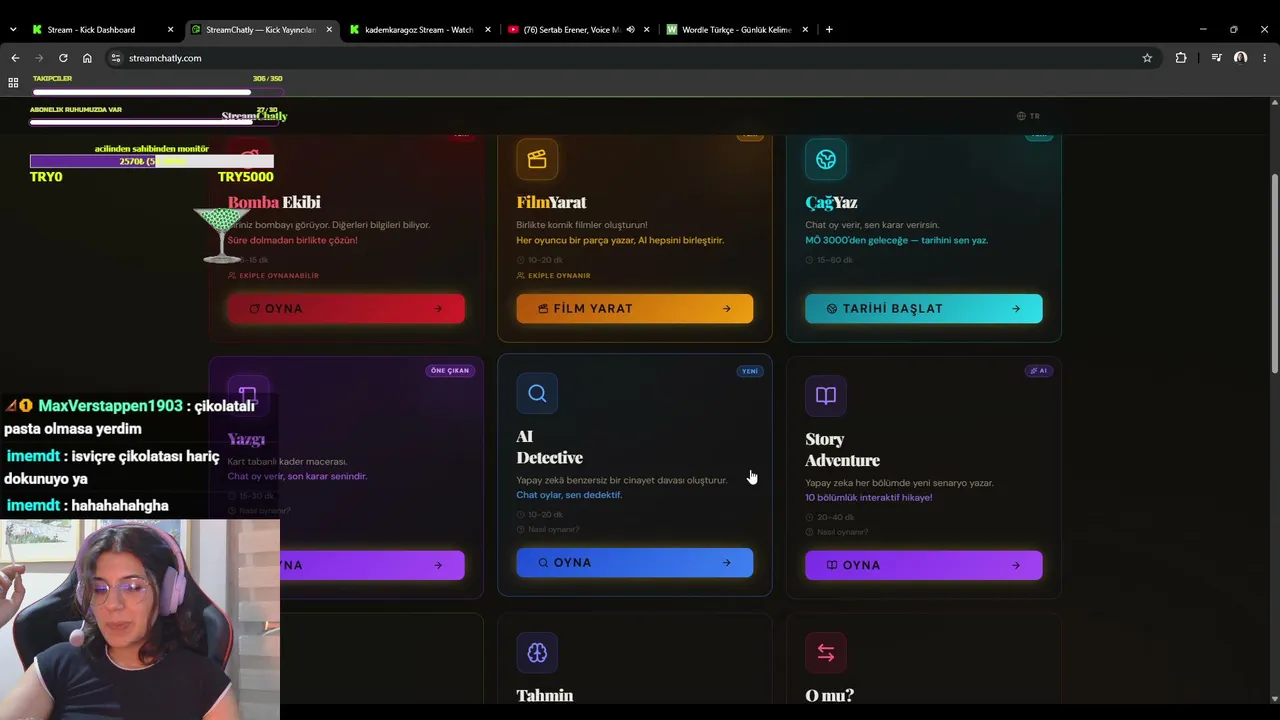Close the Stream - Kick Dashboard tab
Viewport: 1280px width, 720px height.
tap(170, 30)
